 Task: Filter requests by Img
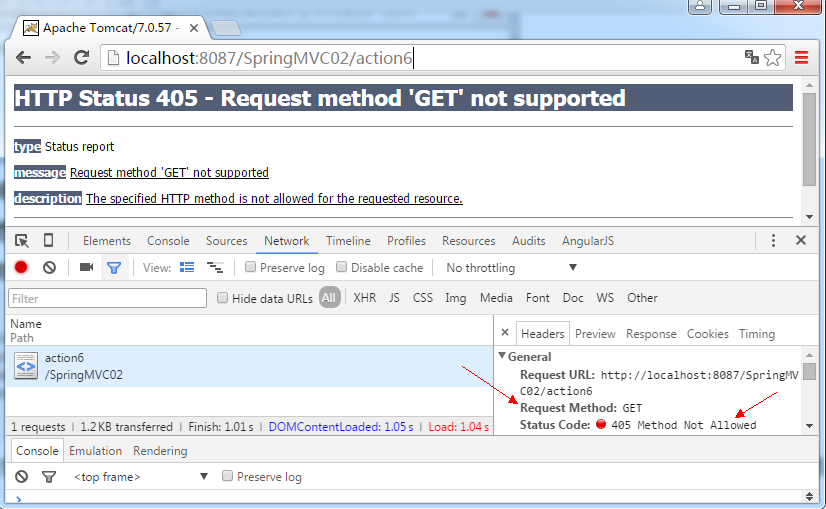[x=456, y=298]
